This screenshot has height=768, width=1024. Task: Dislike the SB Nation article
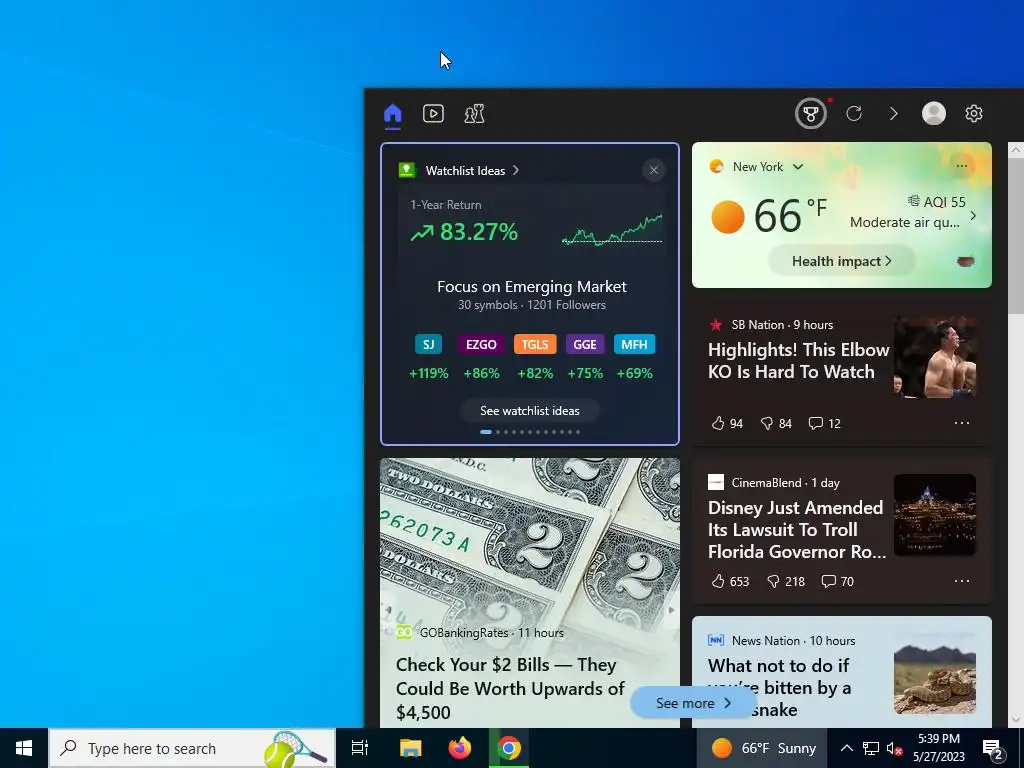[x=776, y=423]
